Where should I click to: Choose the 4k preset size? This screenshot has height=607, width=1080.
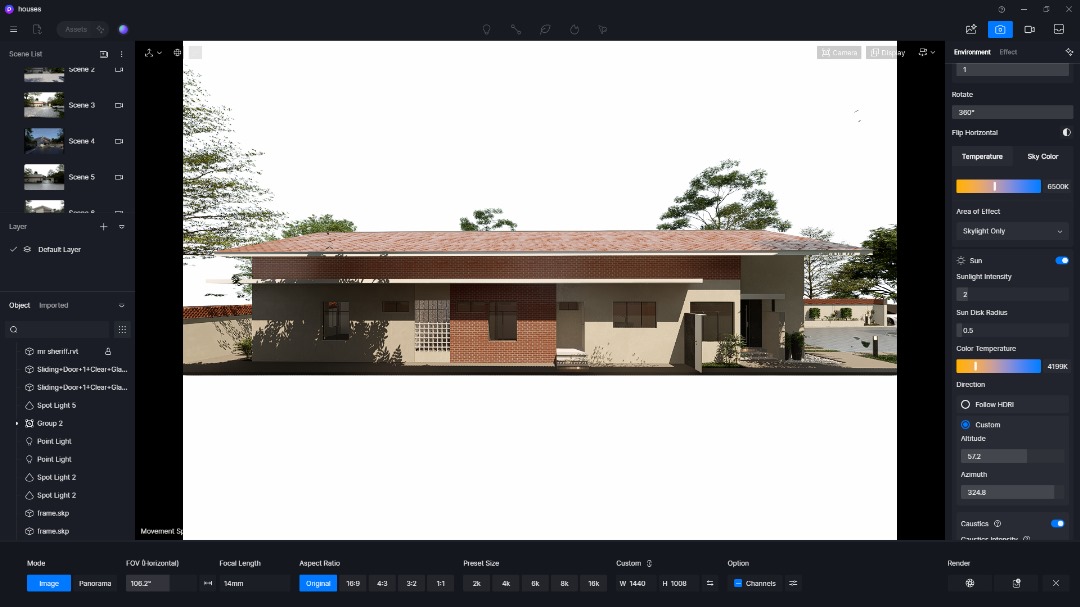point(506,583)
